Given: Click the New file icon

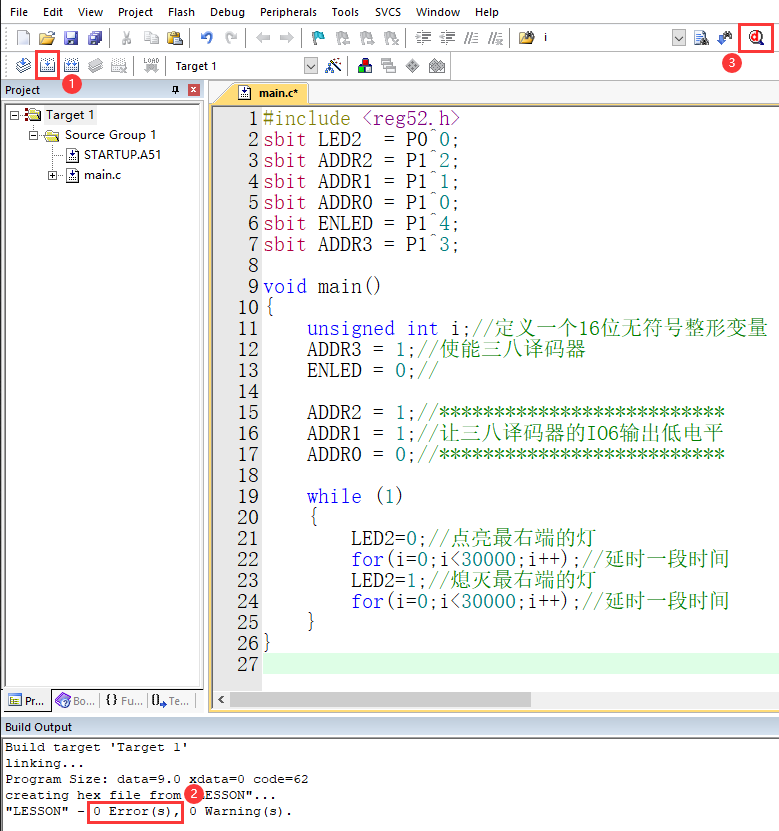Looking at the screenshot, I should (23, 38).
